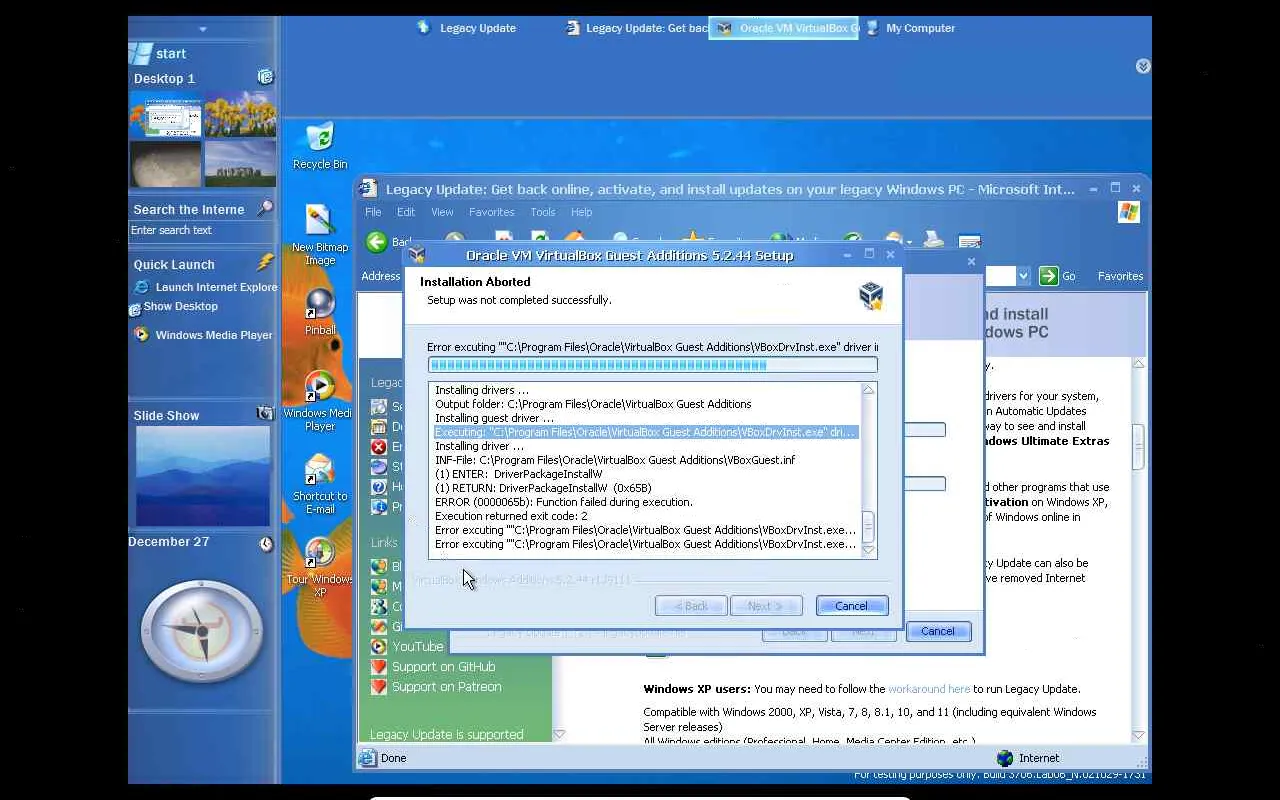Select the daffodils desktop thumbnail
This screenshot has height=800, width=1280.
tap(240, 114)
